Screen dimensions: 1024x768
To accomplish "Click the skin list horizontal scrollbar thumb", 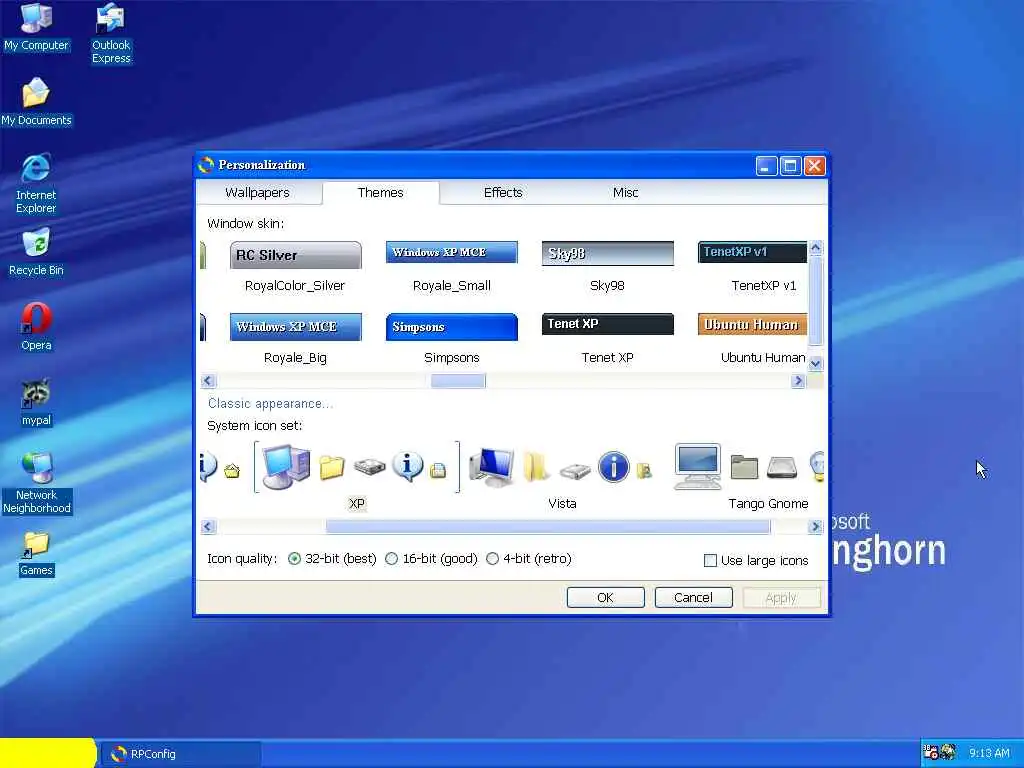I will tap(458, 381).
